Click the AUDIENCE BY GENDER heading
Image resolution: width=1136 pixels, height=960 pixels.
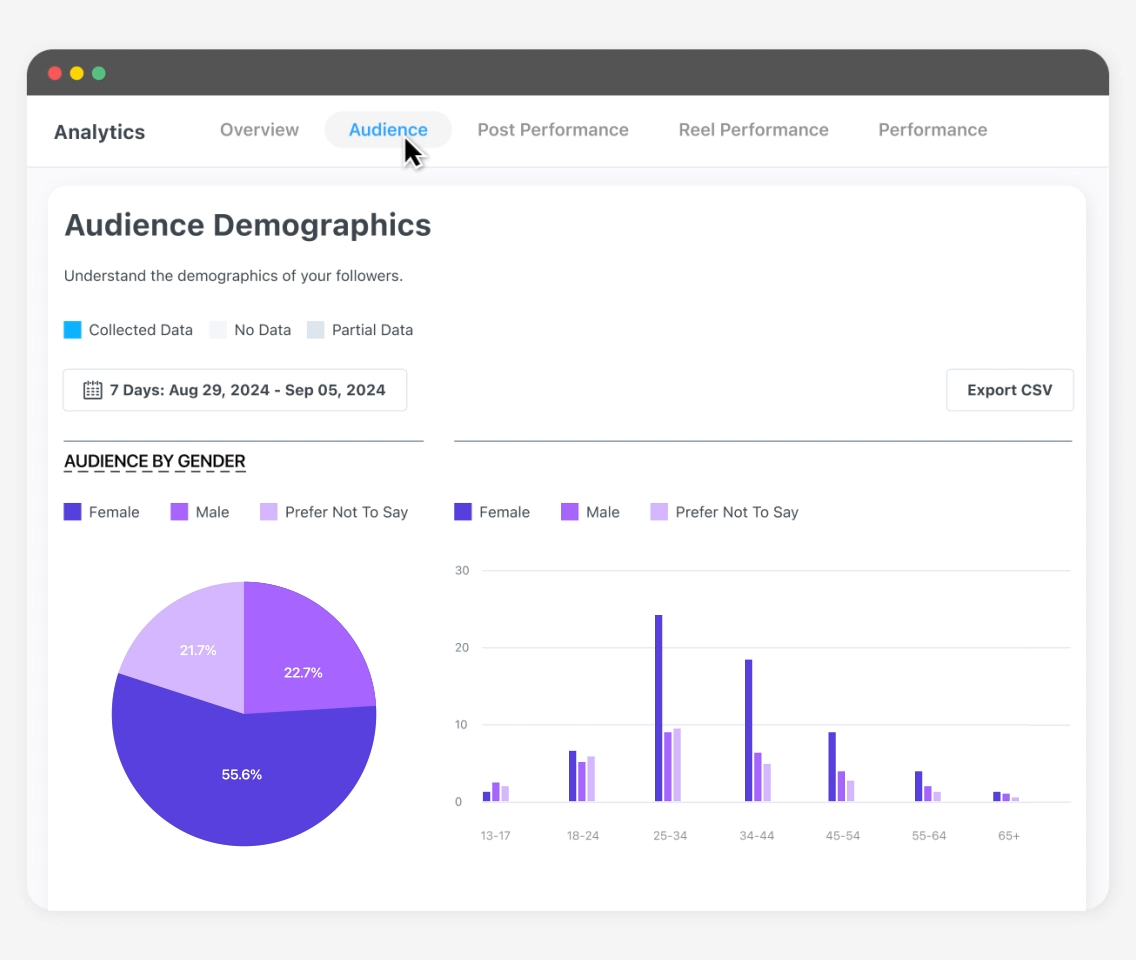click(155, 461)
